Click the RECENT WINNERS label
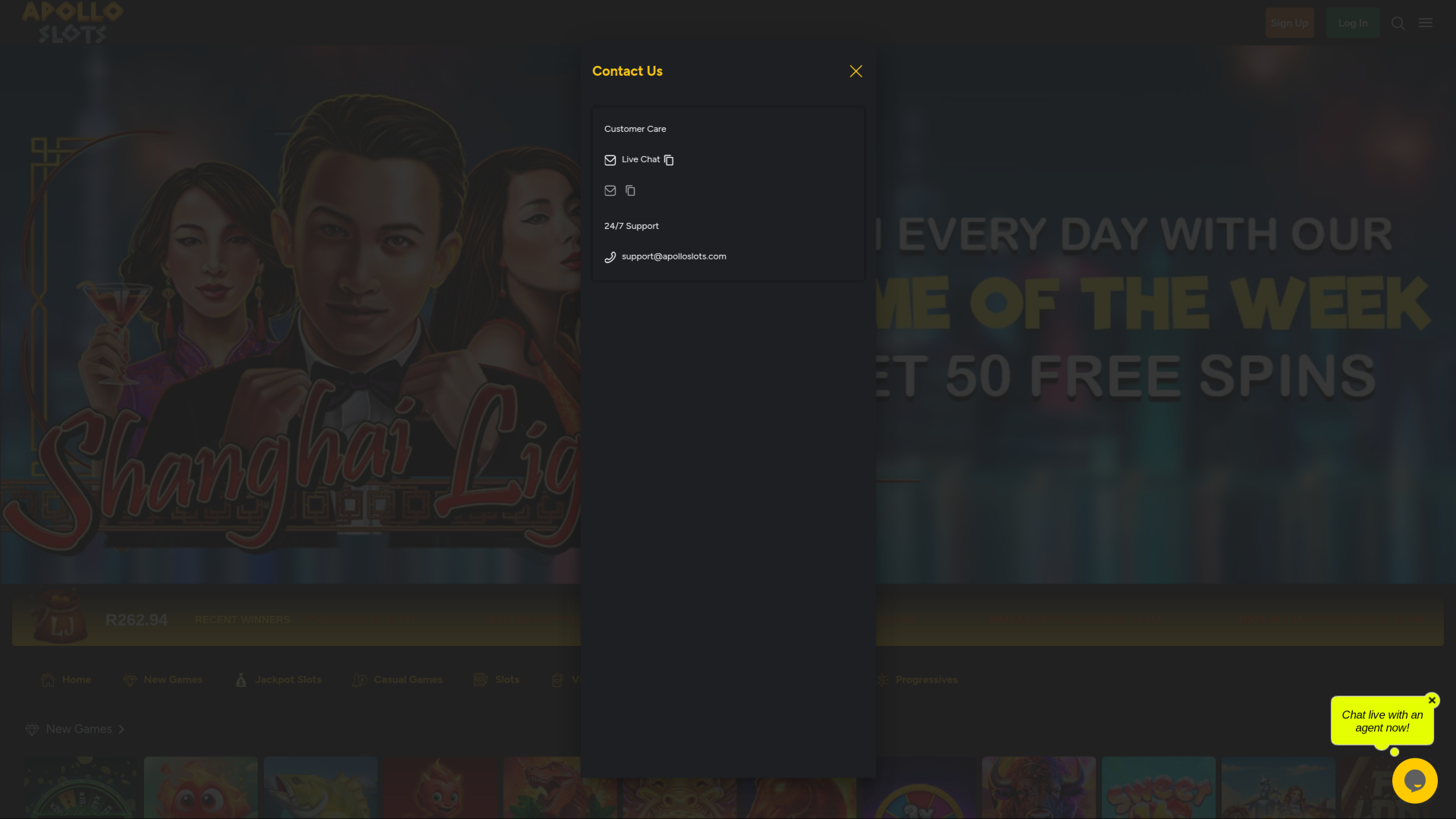Viewport: 1456px width, 819px height. (242, 620)
